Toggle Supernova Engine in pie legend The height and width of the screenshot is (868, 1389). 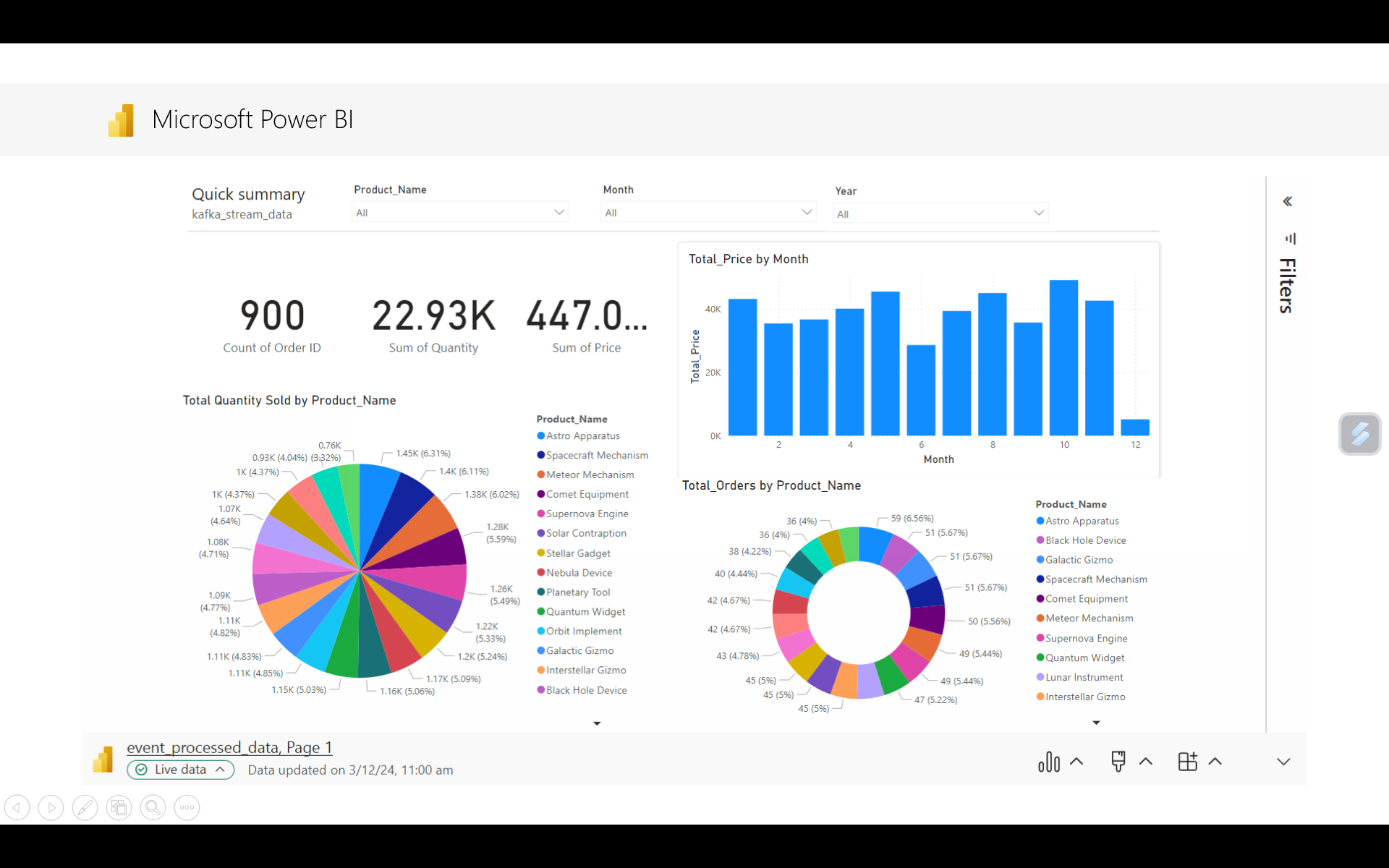click(x=587, y=514)
